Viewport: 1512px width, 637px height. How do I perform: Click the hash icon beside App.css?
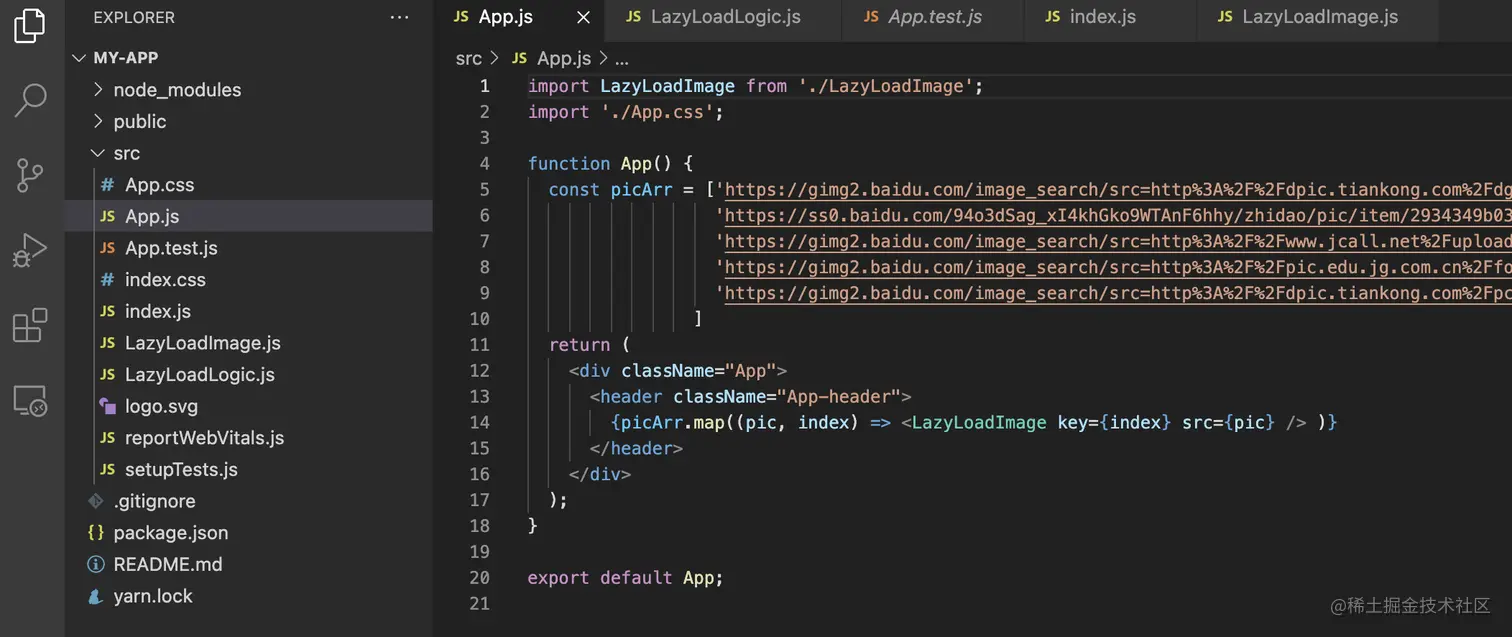[x=107, y=185]
